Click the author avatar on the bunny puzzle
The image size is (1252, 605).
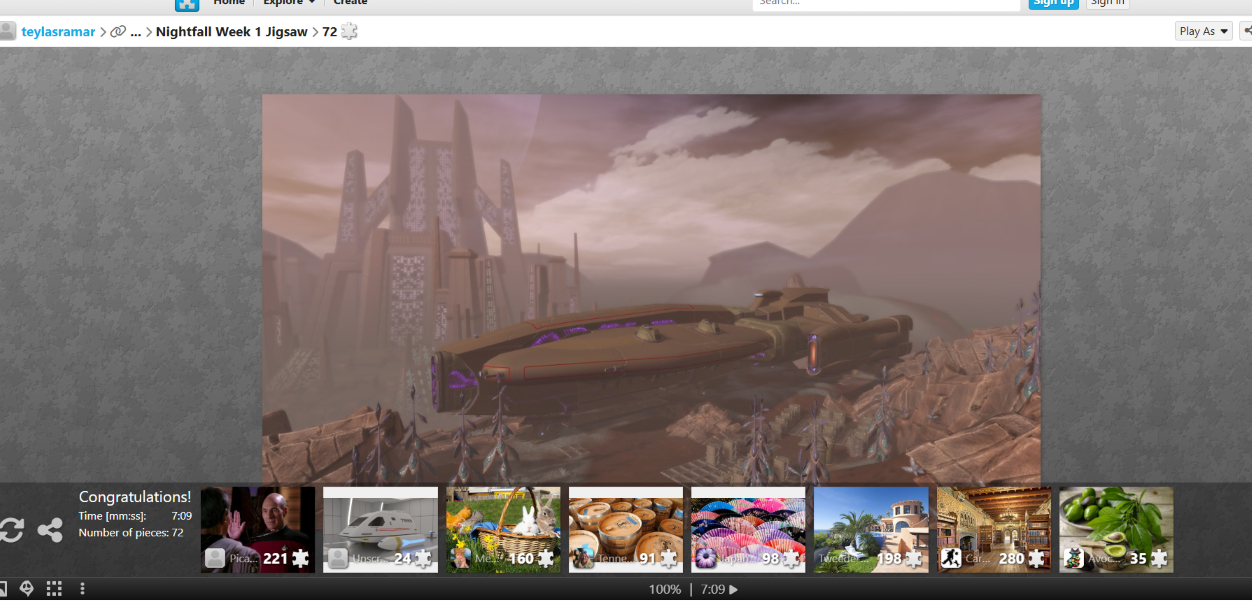tap(460, 559)
